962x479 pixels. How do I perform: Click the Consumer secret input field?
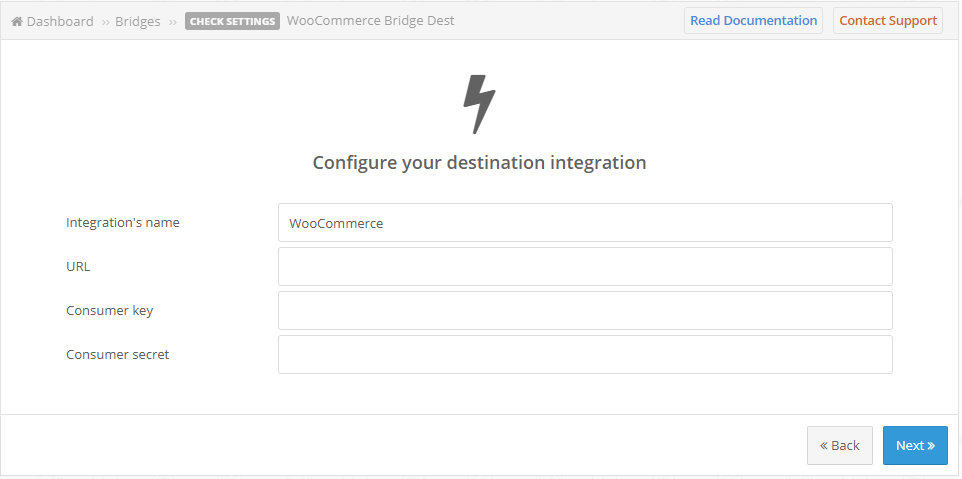click(x=585, y=354)
